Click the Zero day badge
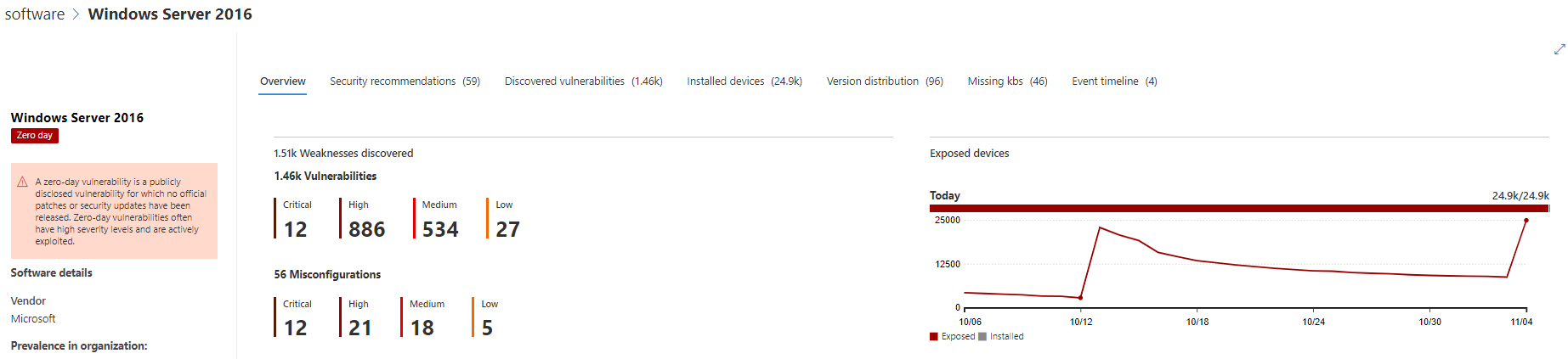This screenshot has height=359, width=1568. 35,136
